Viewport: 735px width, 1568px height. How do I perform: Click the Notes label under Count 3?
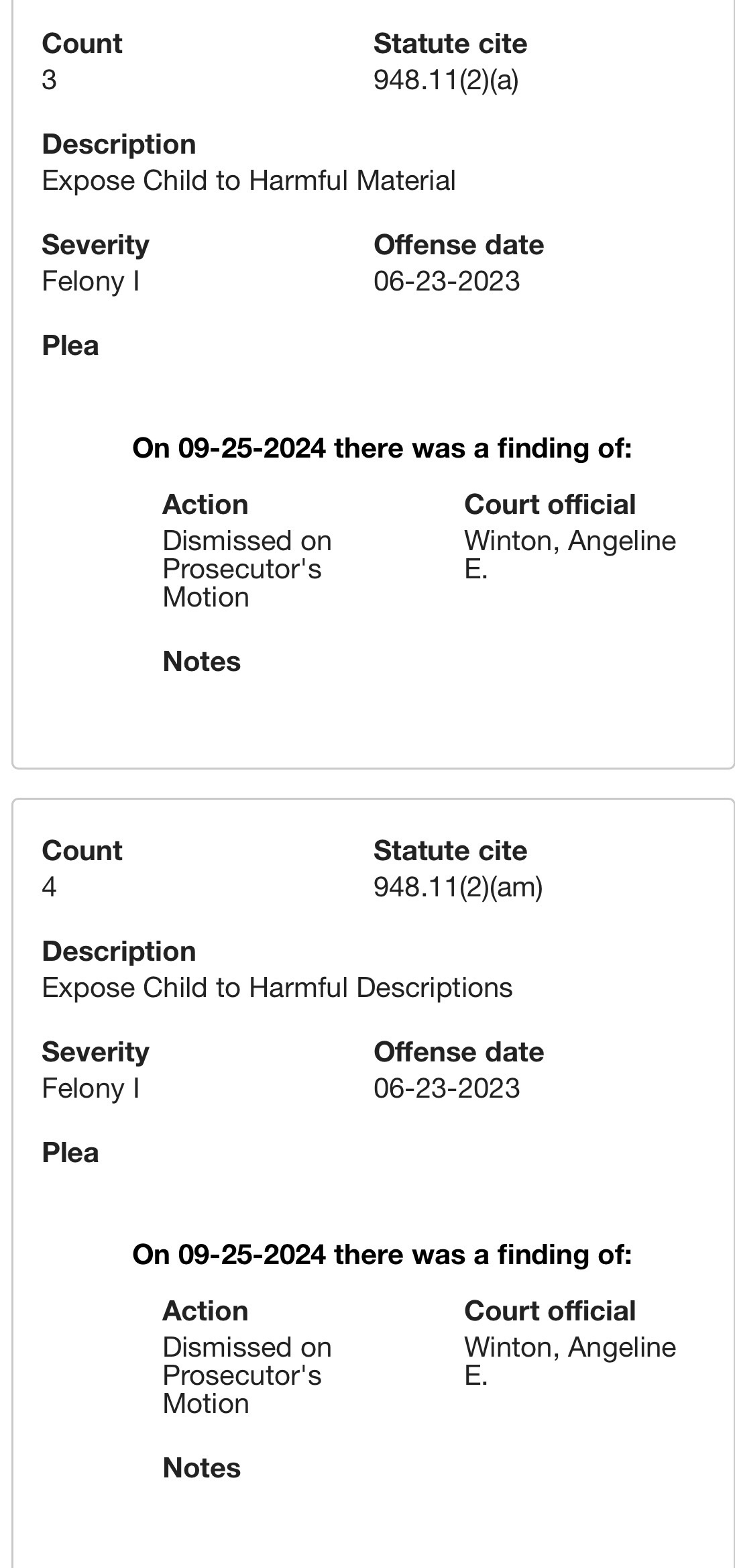[x=201, y=662]
